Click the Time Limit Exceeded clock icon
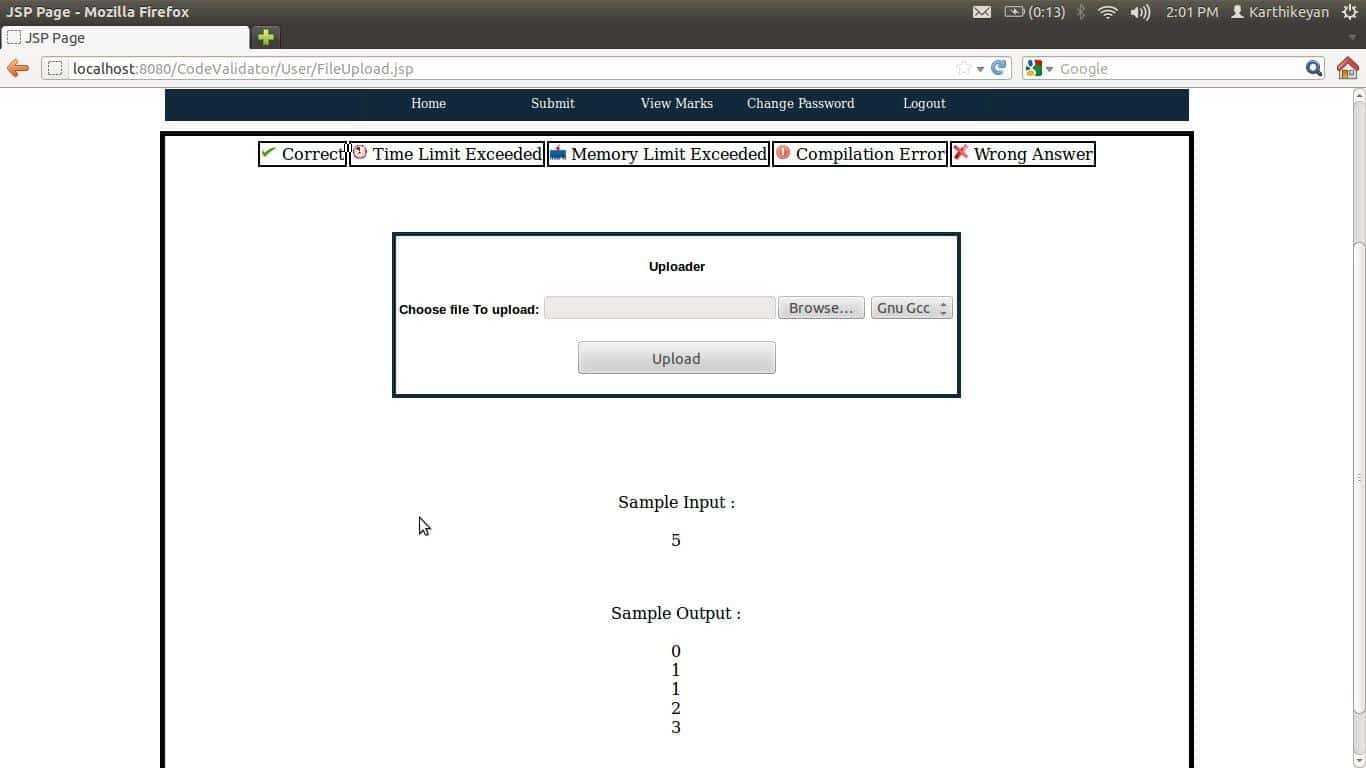The width and height of the screenshot is (1366, 768). pos(360,152)
